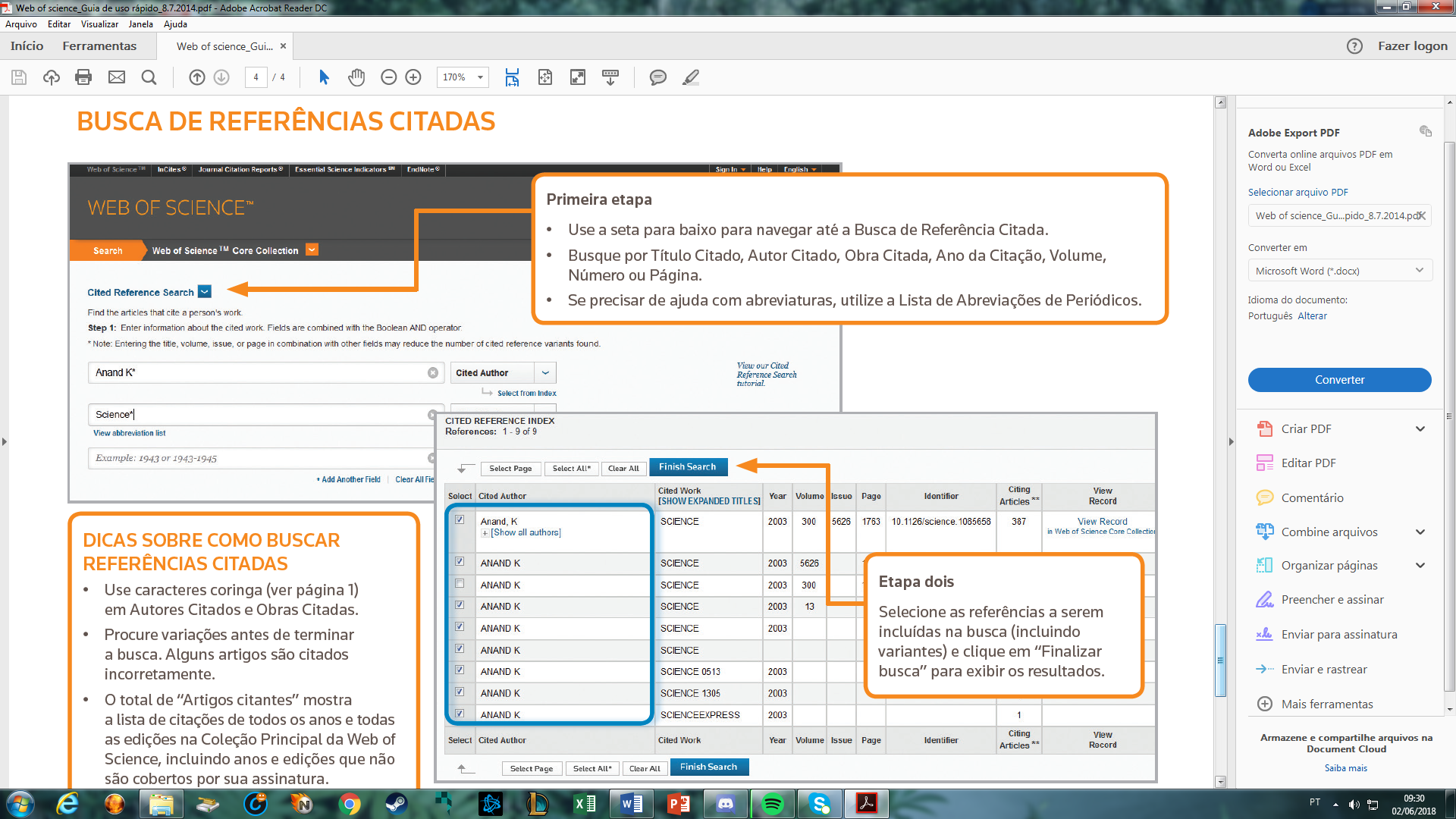1456x819 pixels.
Task: Open the 170% zoom level dropdown
Action: coord(480,77)
